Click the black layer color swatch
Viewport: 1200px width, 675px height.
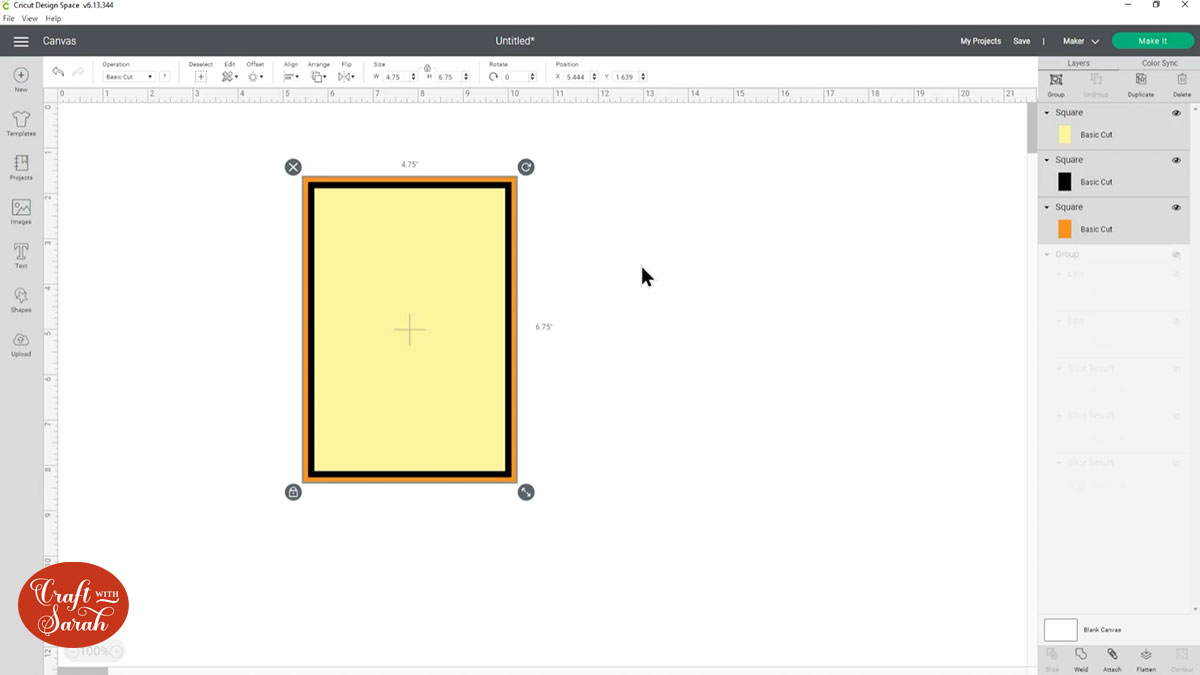[x=1064, y=181]
